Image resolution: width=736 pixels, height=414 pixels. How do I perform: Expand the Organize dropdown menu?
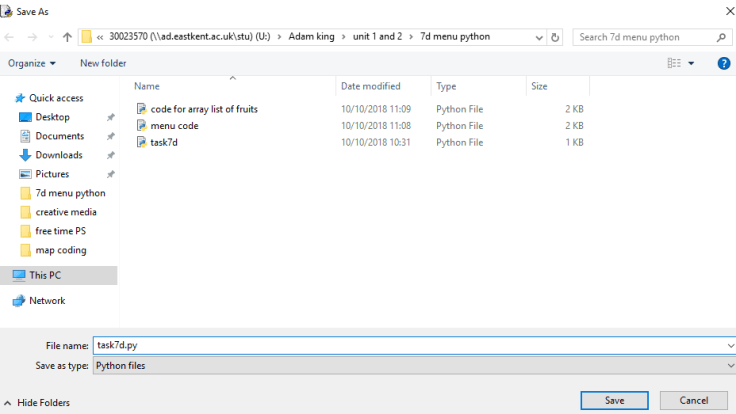click(x=32, y=63)
